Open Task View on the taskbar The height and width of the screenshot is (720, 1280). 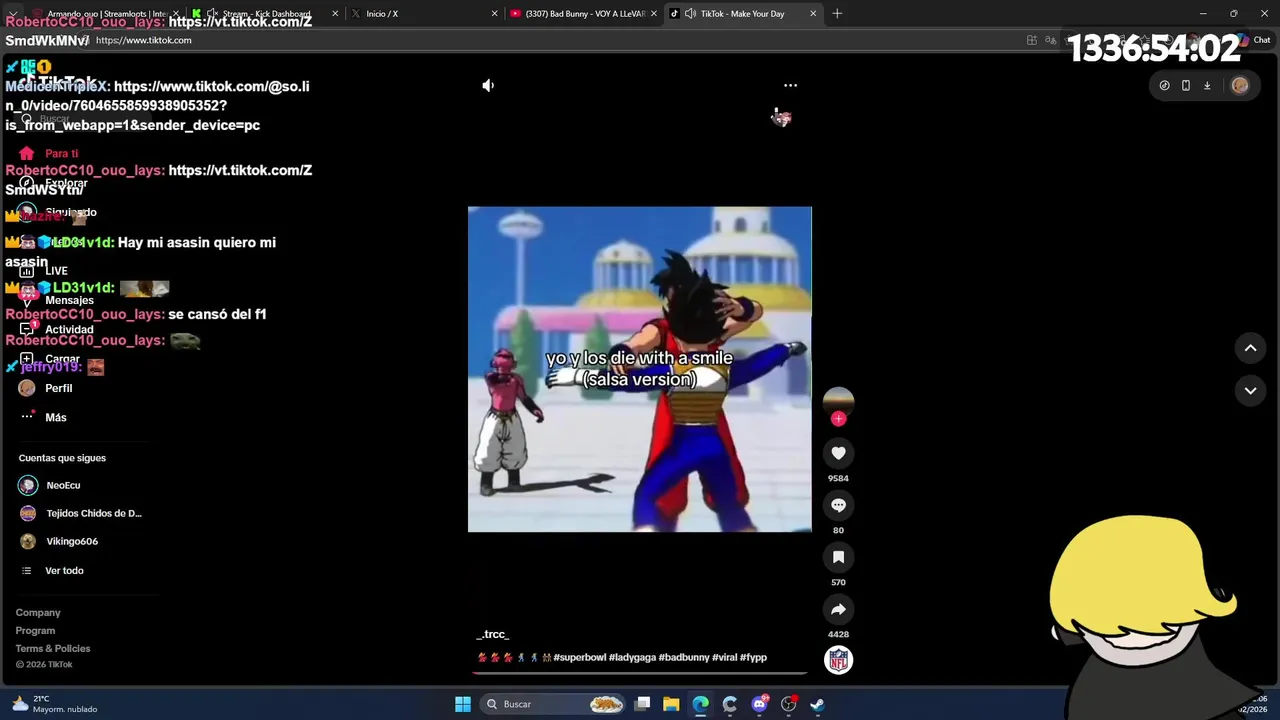pyautogui.click(x=642, y=704)
